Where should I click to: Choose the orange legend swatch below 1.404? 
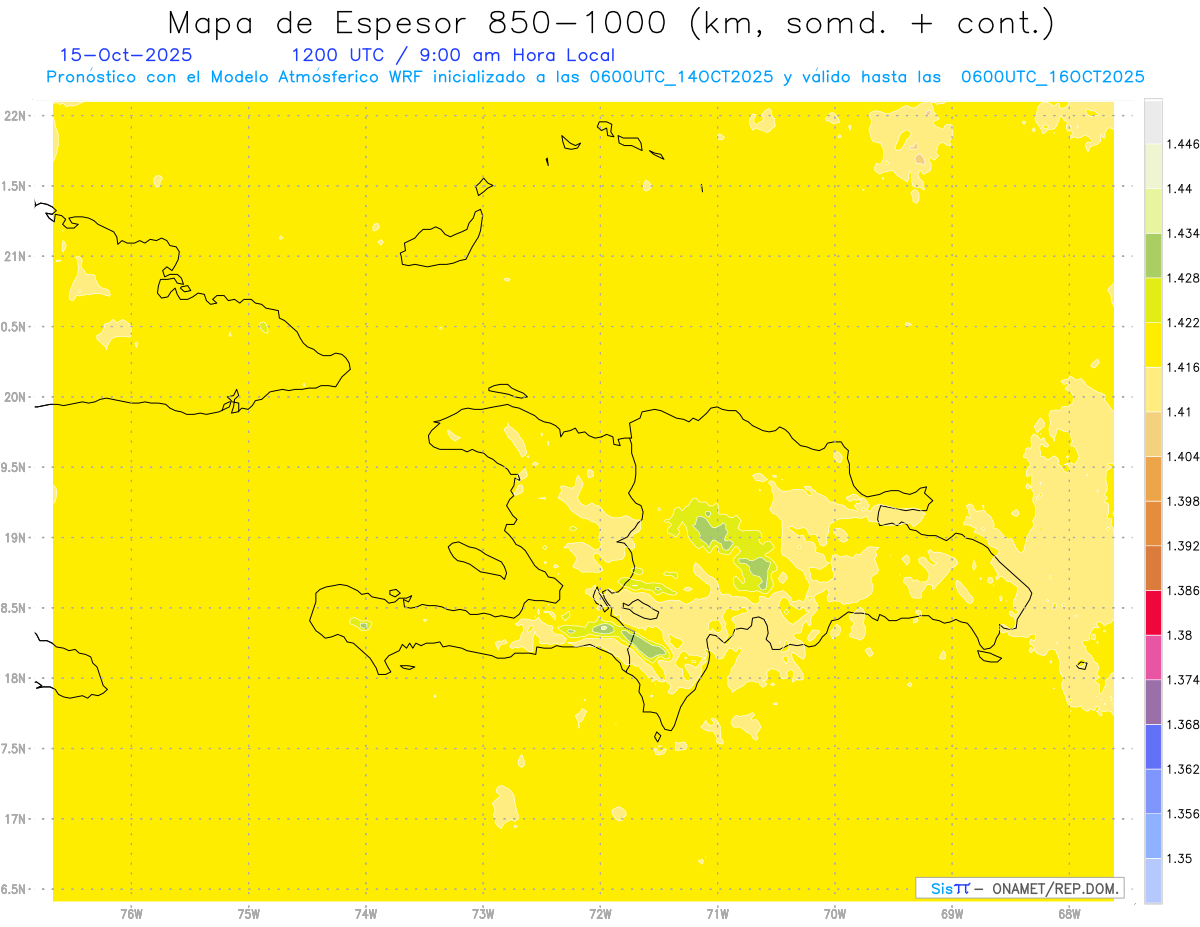[1153, 478]
